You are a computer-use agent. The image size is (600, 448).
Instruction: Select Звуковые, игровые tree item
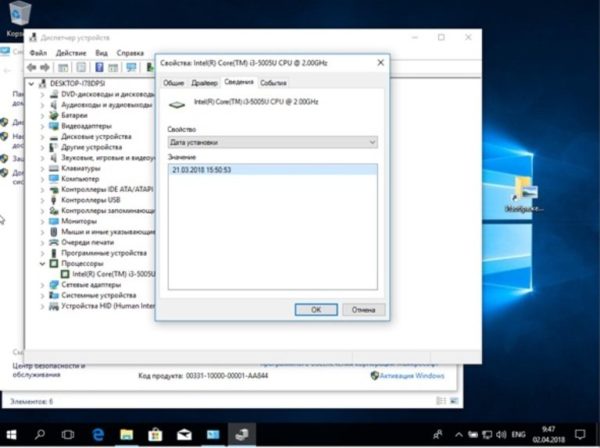coord(108,158)
